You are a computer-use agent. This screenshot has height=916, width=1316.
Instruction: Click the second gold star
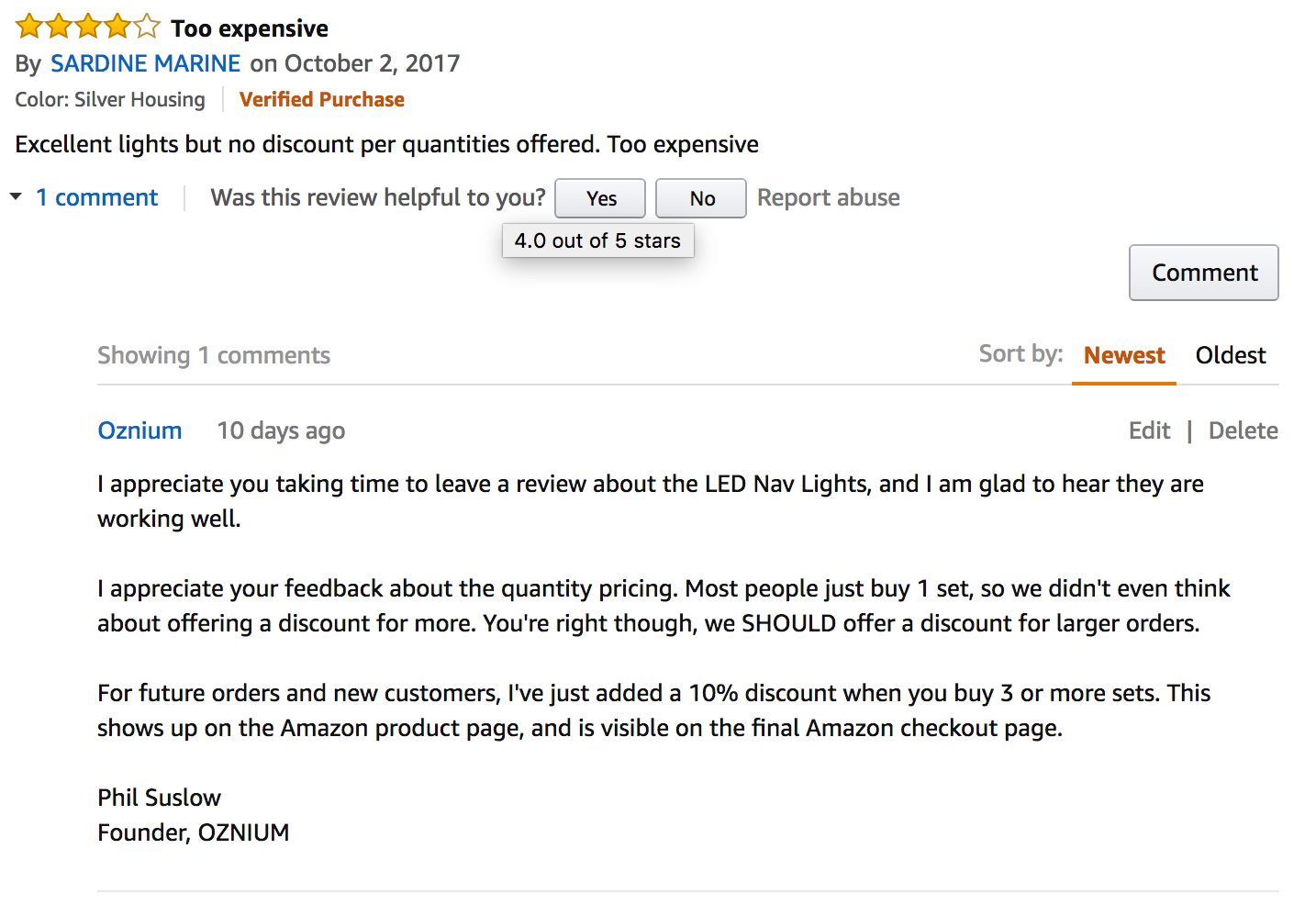pos(58,26)
